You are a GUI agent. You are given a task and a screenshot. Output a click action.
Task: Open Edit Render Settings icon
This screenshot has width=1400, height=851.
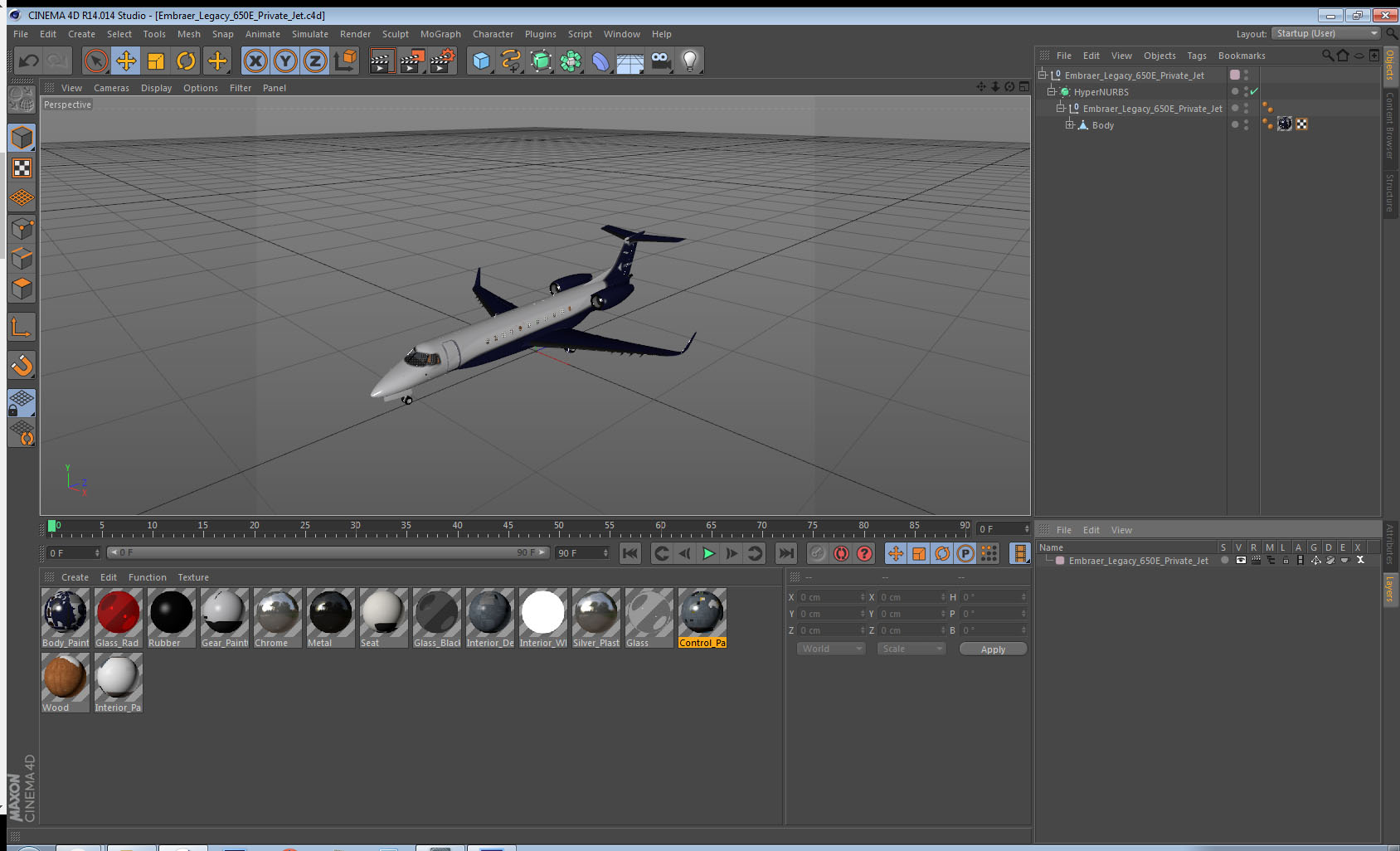pyautogui.click(x=443, y=61)
